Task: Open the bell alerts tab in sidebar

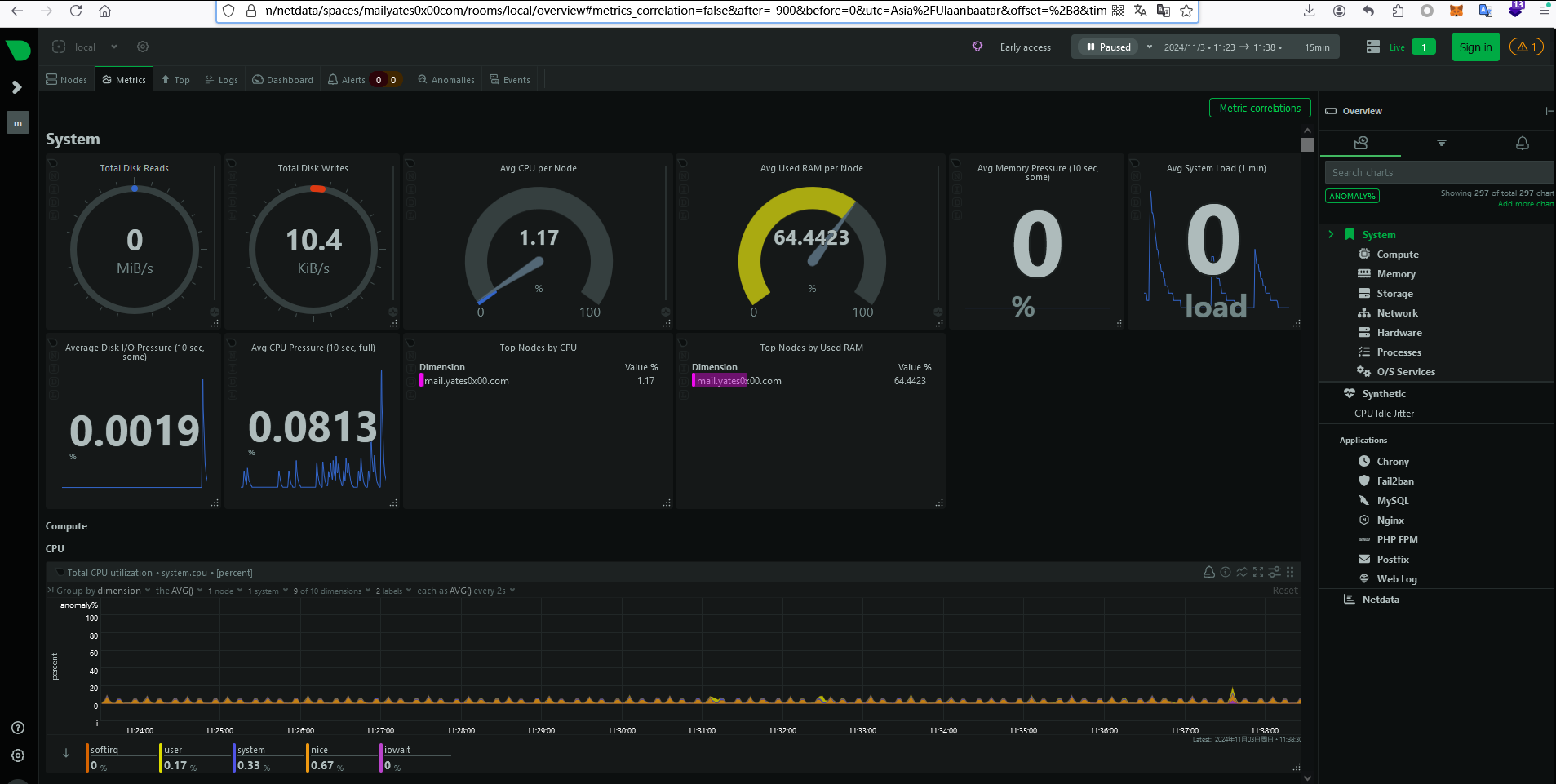Action: (1523, 143)
